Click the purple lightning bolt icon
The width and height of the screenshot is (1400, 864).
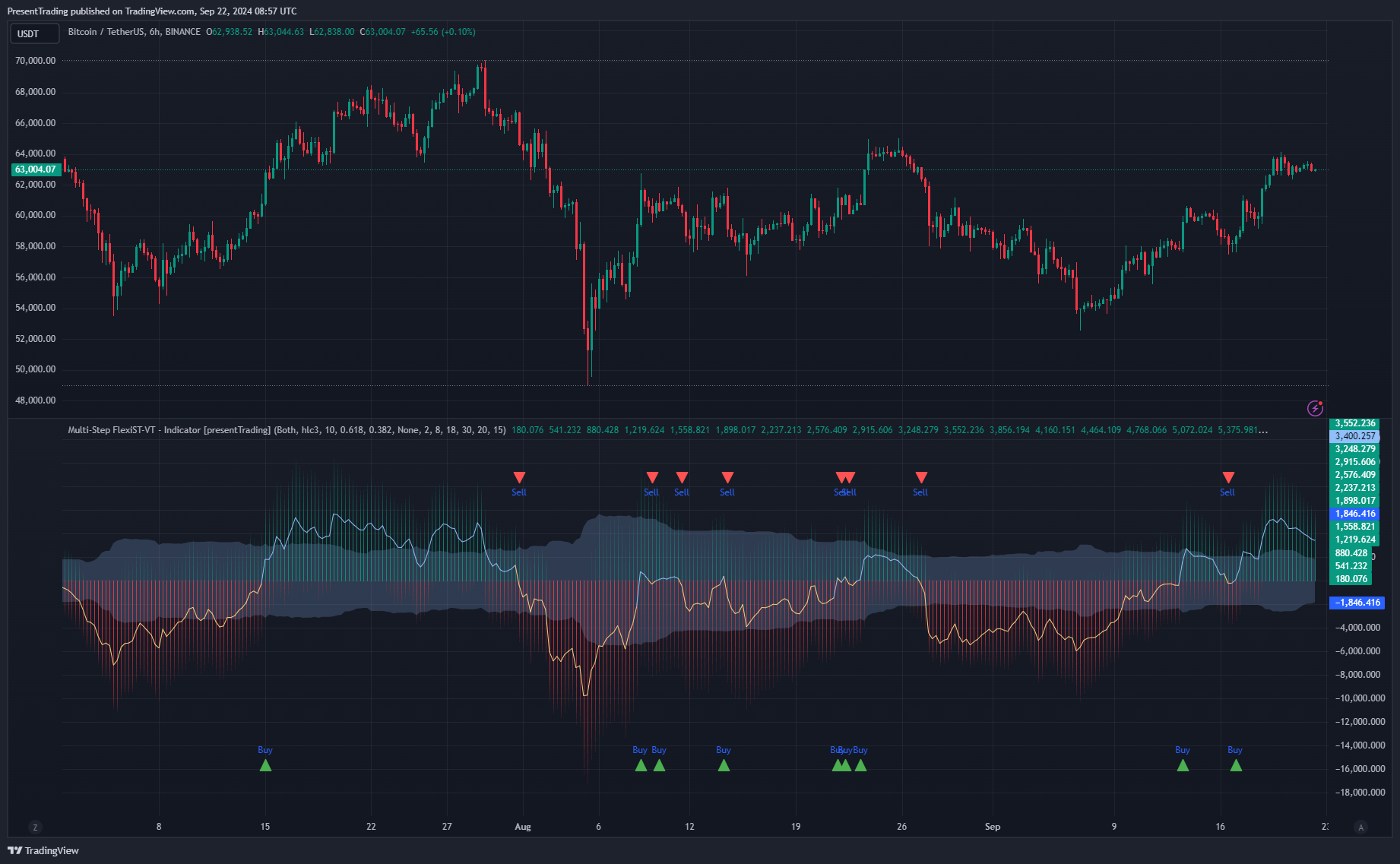click(x=1315, y=408)
